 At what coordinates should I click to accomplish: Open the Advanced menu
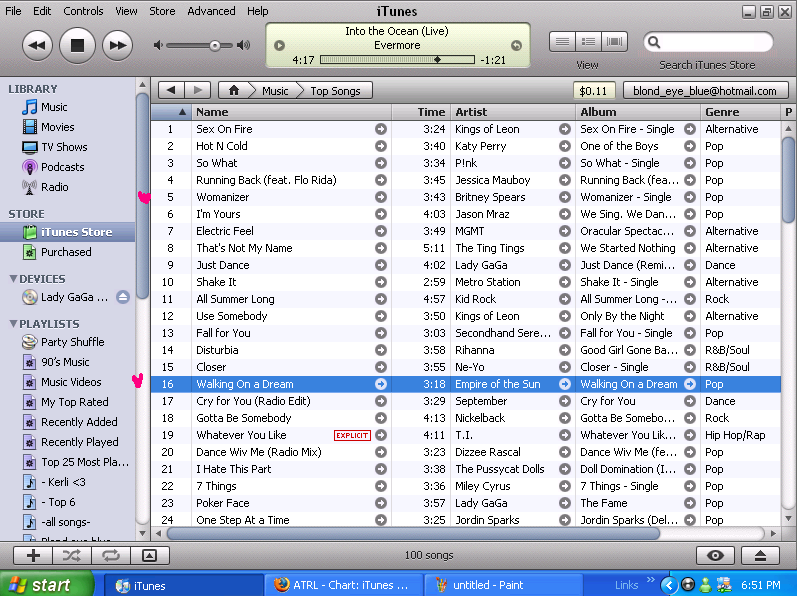tap(211, 11)
